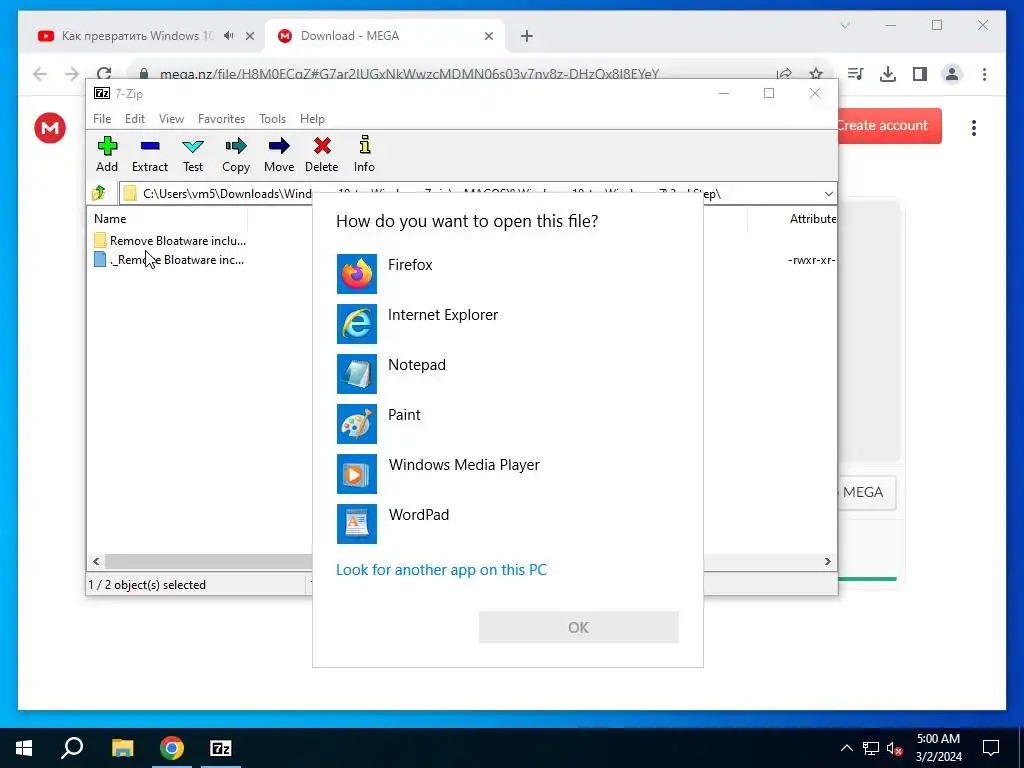Click the Copy toolbar icon
1024x768 pixels.
point(236,155)
